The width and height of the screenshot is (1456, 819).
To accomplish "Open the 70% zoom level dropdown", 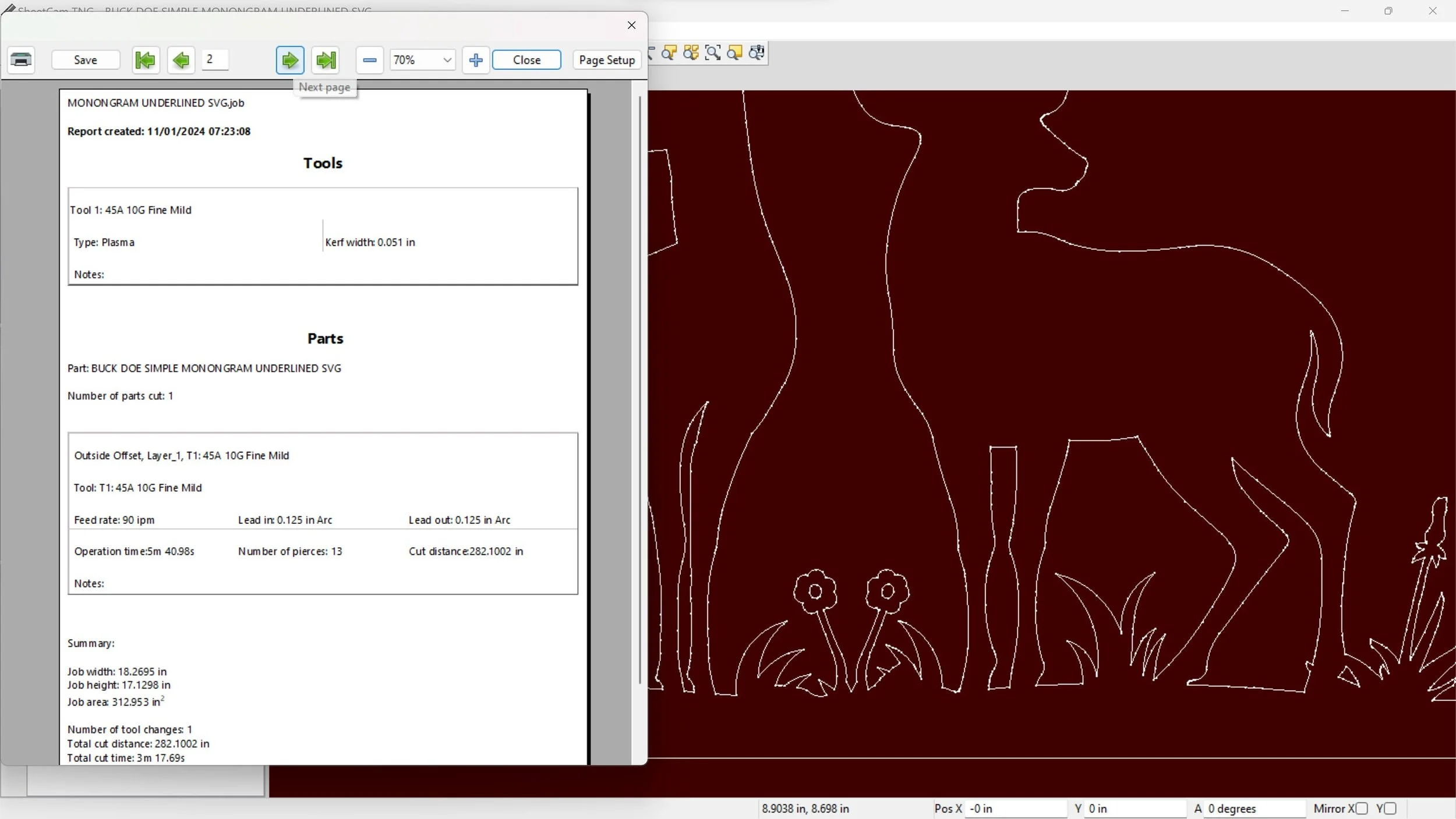I will coord(447,60).
